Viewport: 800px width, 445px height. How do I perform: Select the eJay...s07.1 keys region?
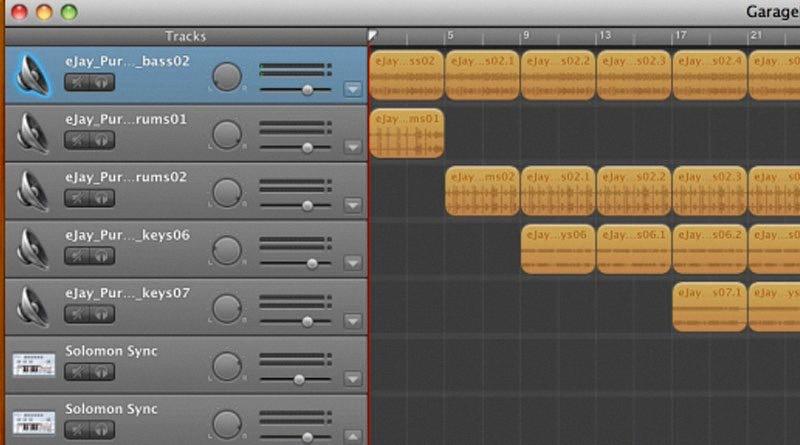click(710, 306)
